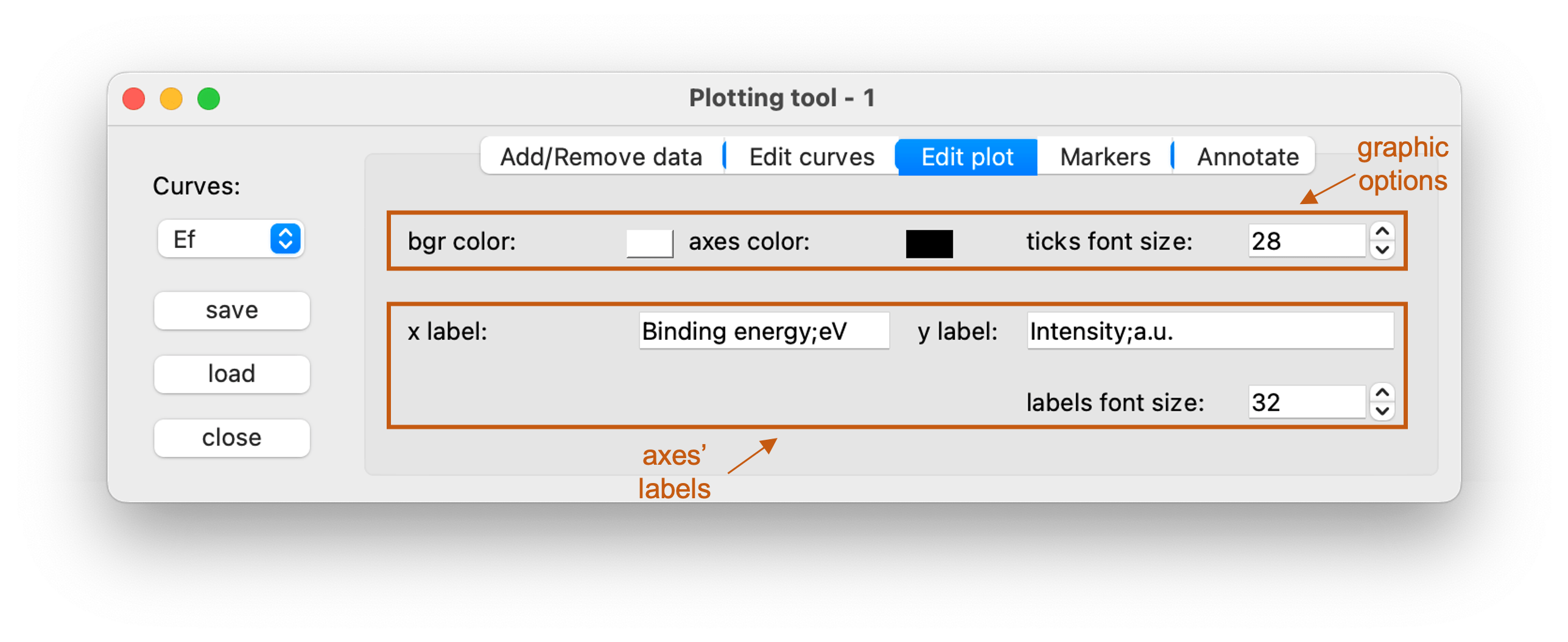
Task: Open the Markers tab
Action: coord(1105,157)
